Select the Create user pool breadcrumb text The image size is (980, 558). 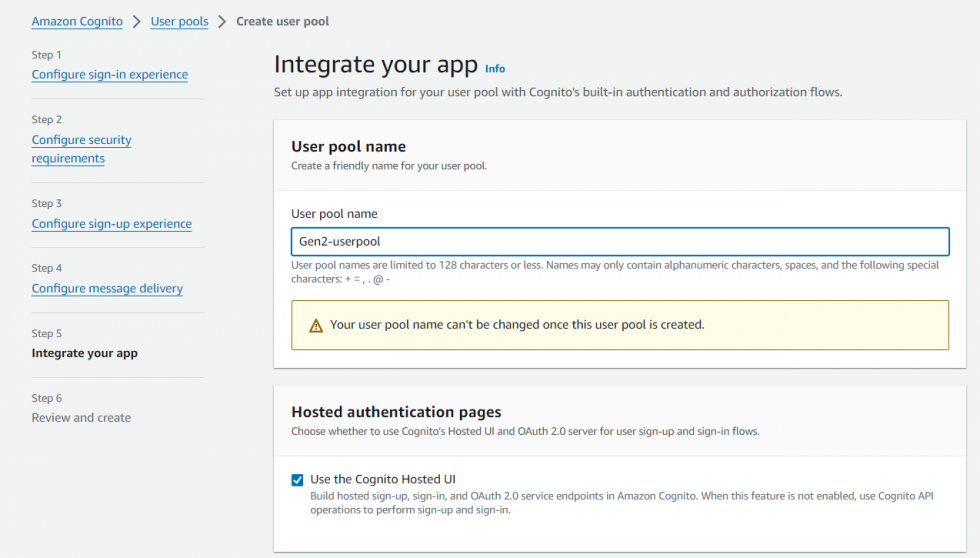[282, 21]
